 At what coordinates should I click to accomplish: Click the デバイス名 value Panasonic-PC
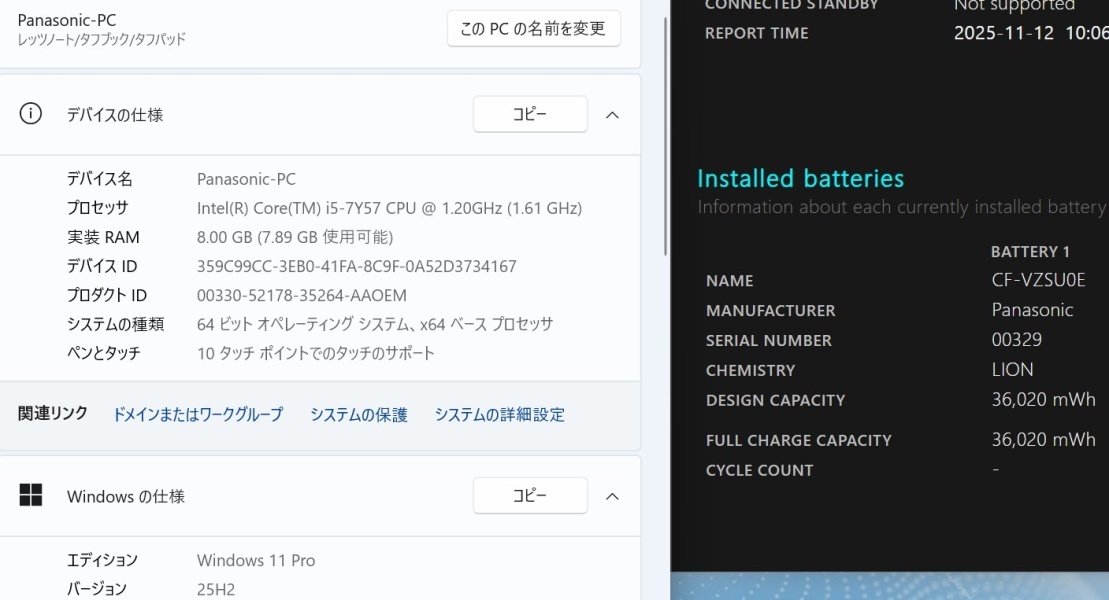(x=246, y=179)
